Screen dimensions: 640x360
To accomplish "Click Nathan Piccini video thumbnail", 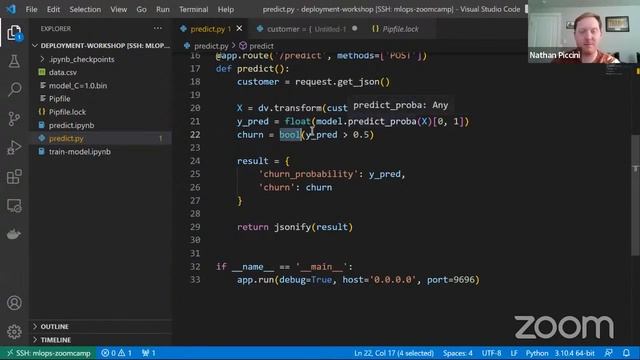I will pos(584,32).
